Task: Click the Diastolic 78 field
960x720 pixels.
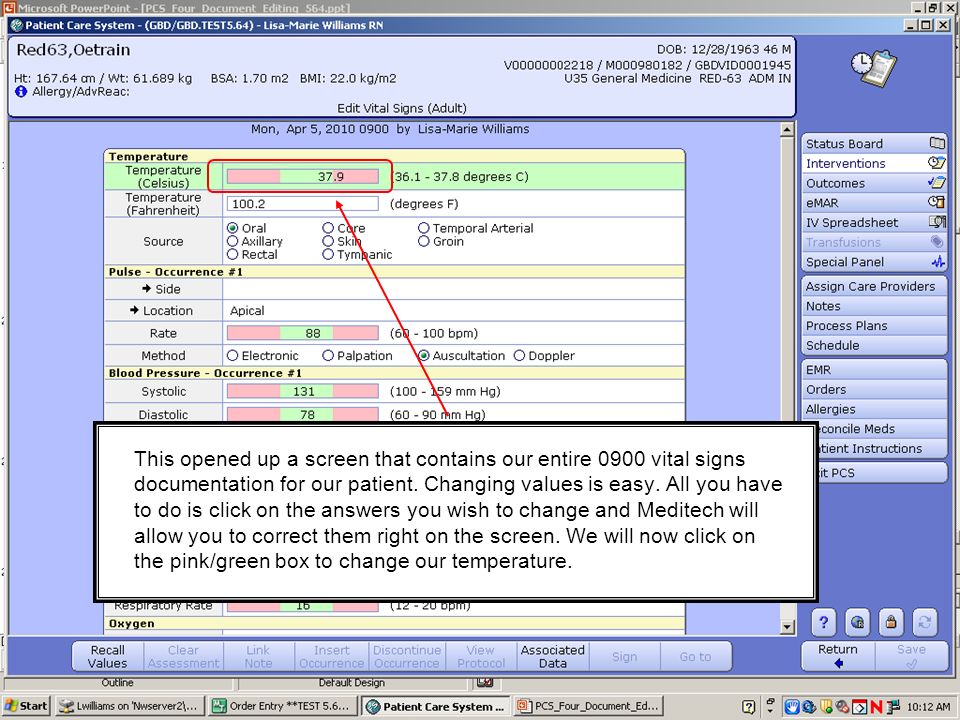Action: click(302, 414)
